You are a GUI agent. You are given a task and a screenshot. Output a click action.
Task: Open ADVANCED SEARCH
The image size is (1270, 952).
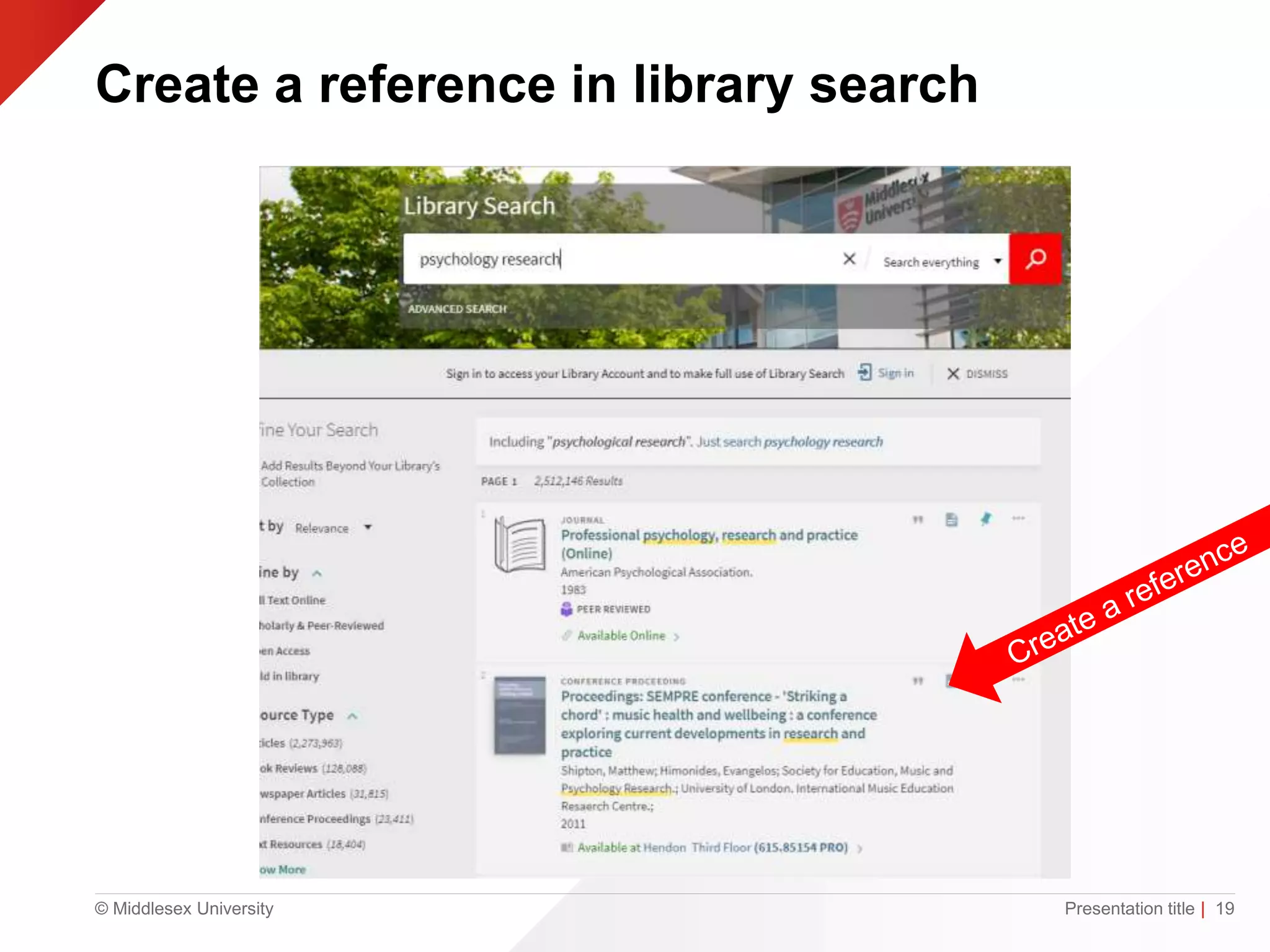[x=457, y=309]
